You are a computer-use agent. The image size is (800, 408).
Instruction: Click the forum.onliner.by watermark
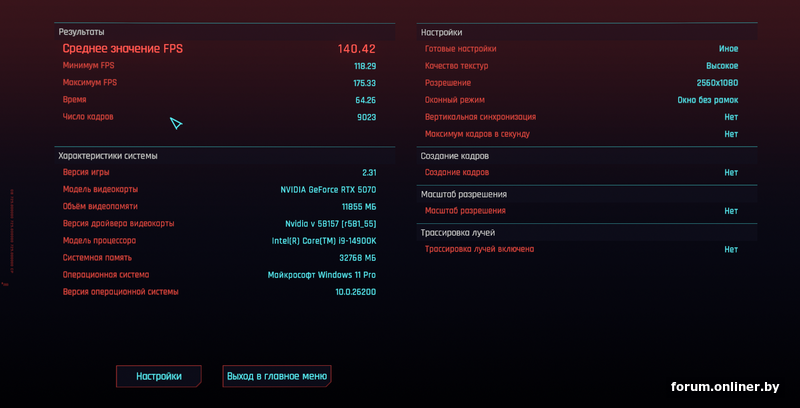pyautogui.click(x=725, y=387)
